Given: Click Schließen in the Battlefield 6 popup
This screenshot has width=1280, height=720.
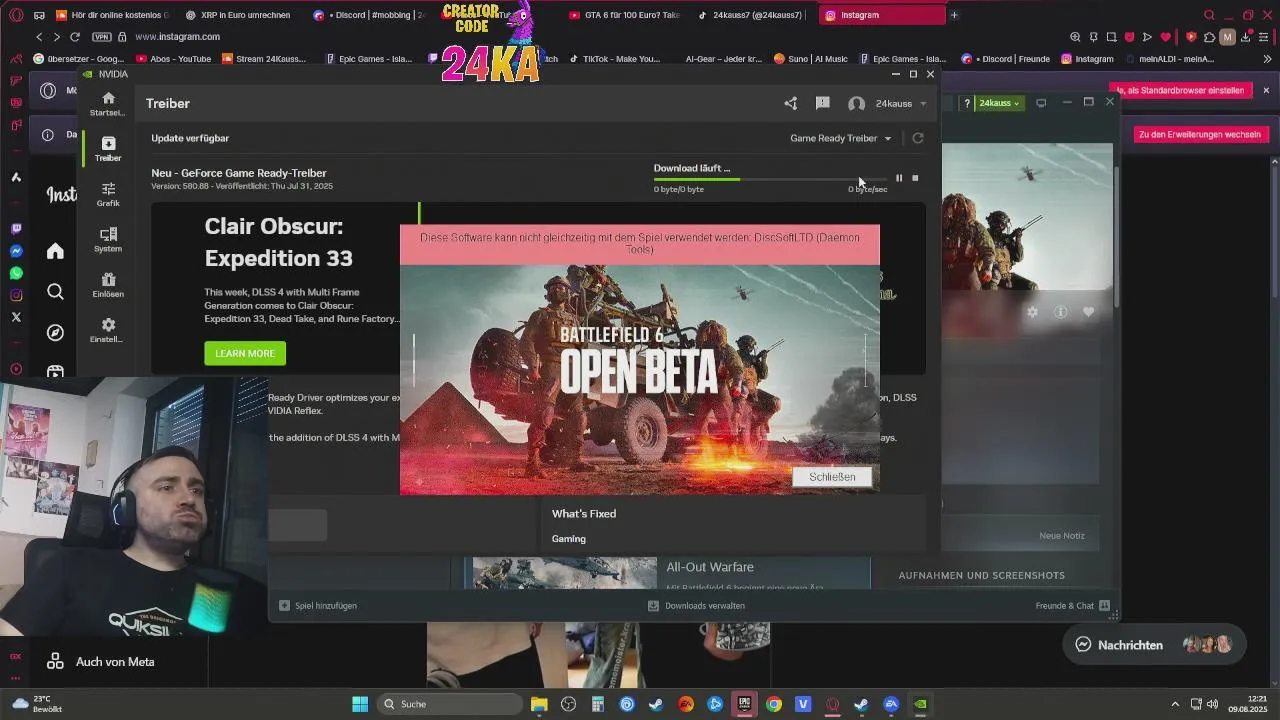Looking at the screenshot, I should (832, 477).
